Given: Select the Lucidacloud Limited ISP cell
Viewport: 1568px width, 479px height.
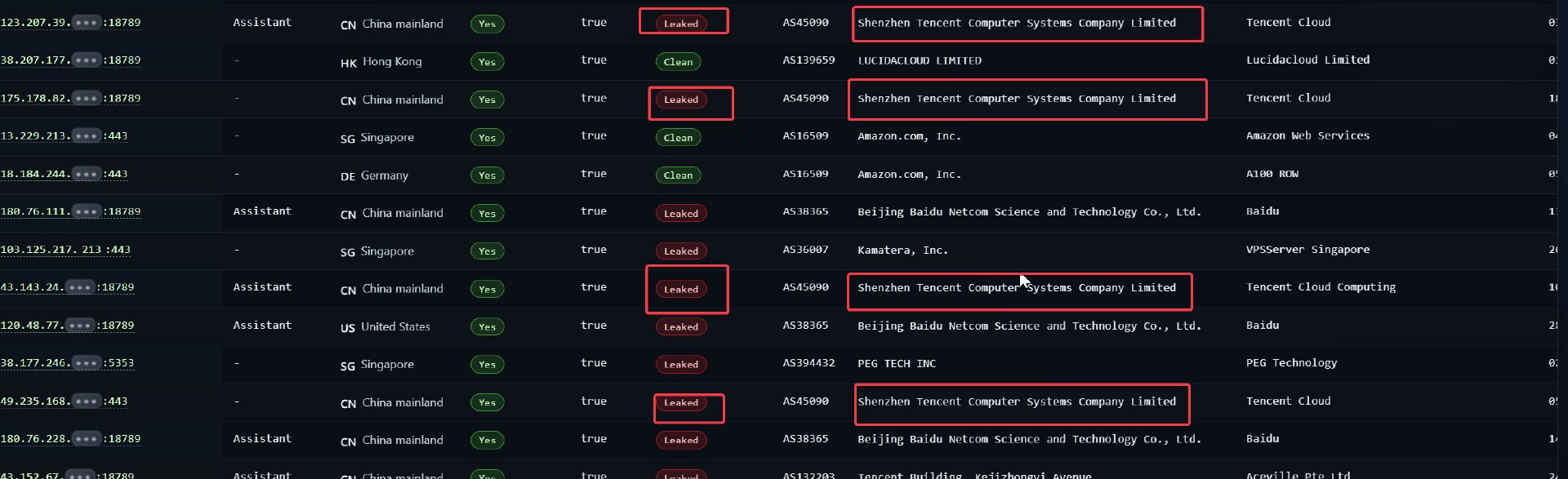Looking at the screenshot, I should pyautogui.click(x=1307, y=60).
